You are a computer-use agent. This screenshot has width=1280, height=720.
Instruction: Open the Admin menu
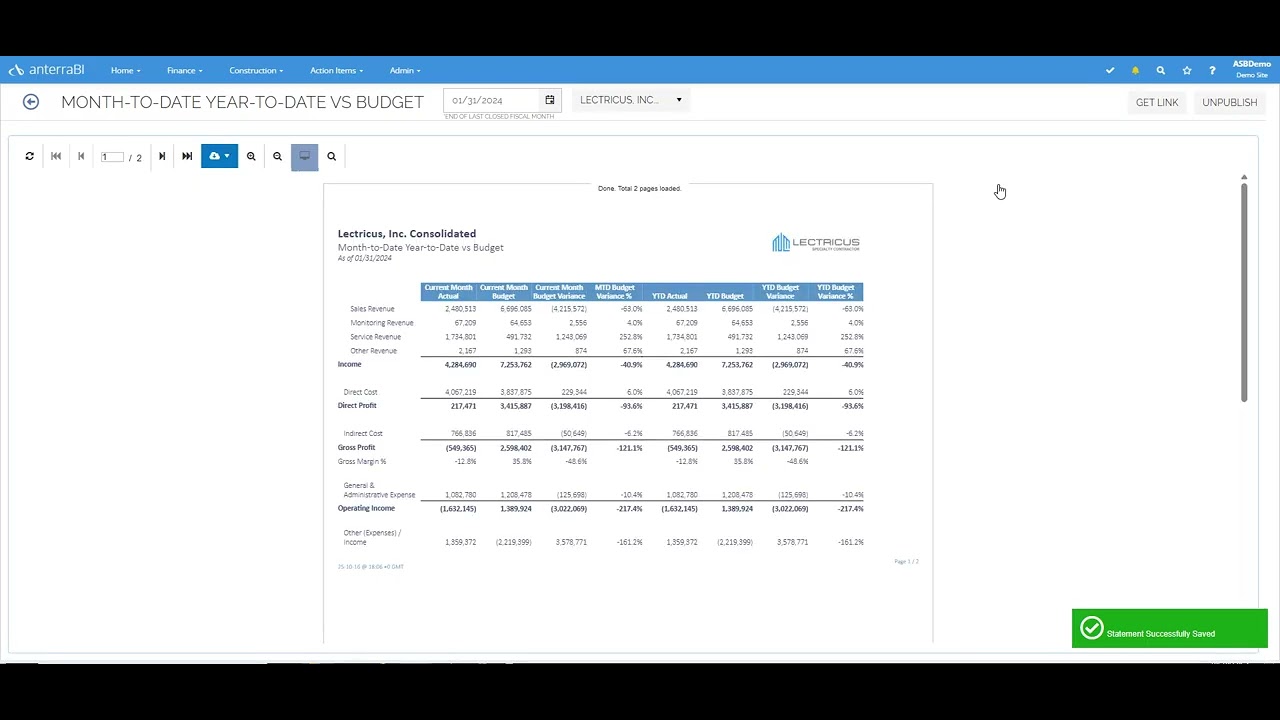click(405, 71)
